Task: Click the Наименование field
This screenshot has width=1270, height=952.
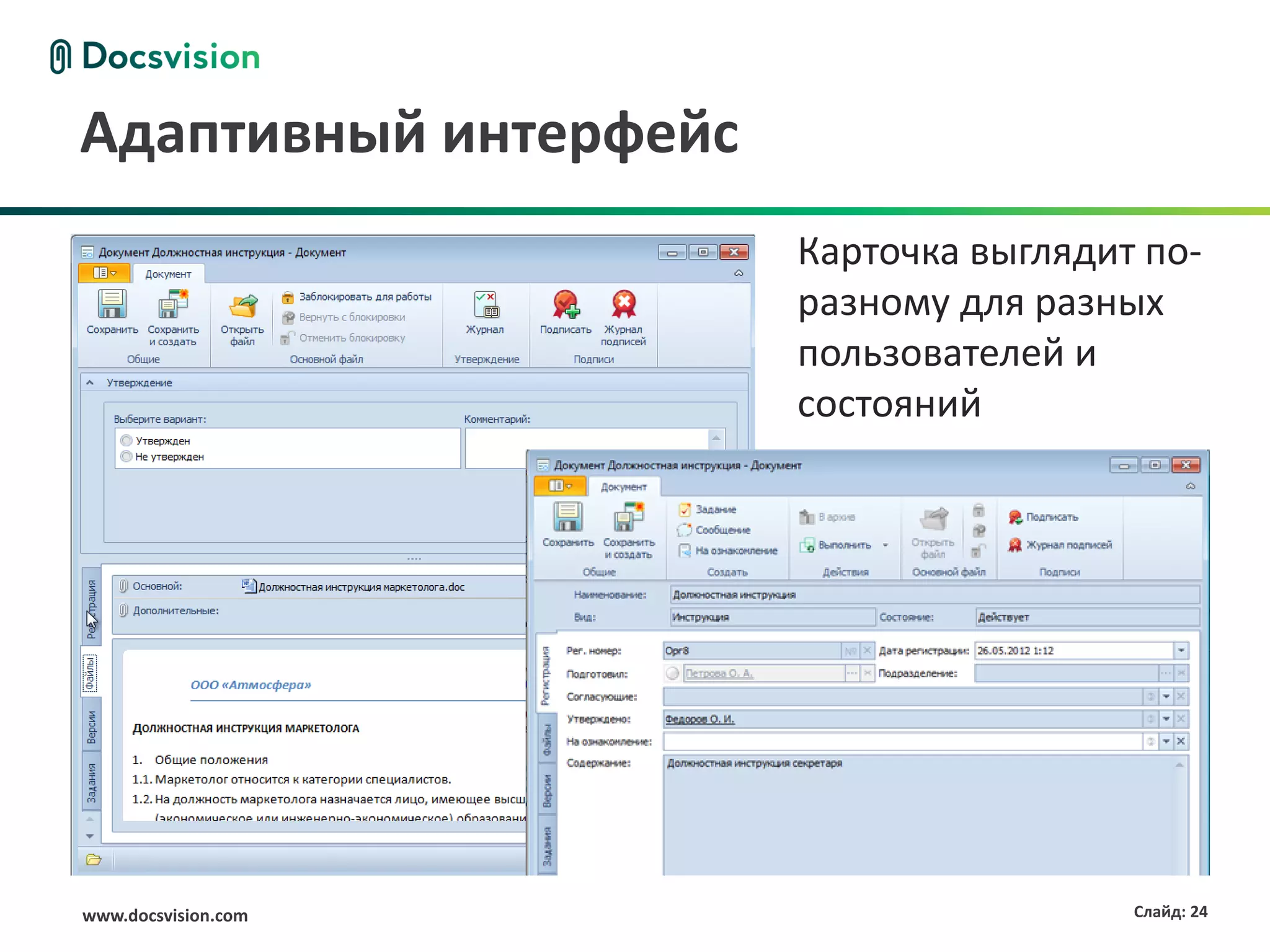Action: (x=935, y=595)
